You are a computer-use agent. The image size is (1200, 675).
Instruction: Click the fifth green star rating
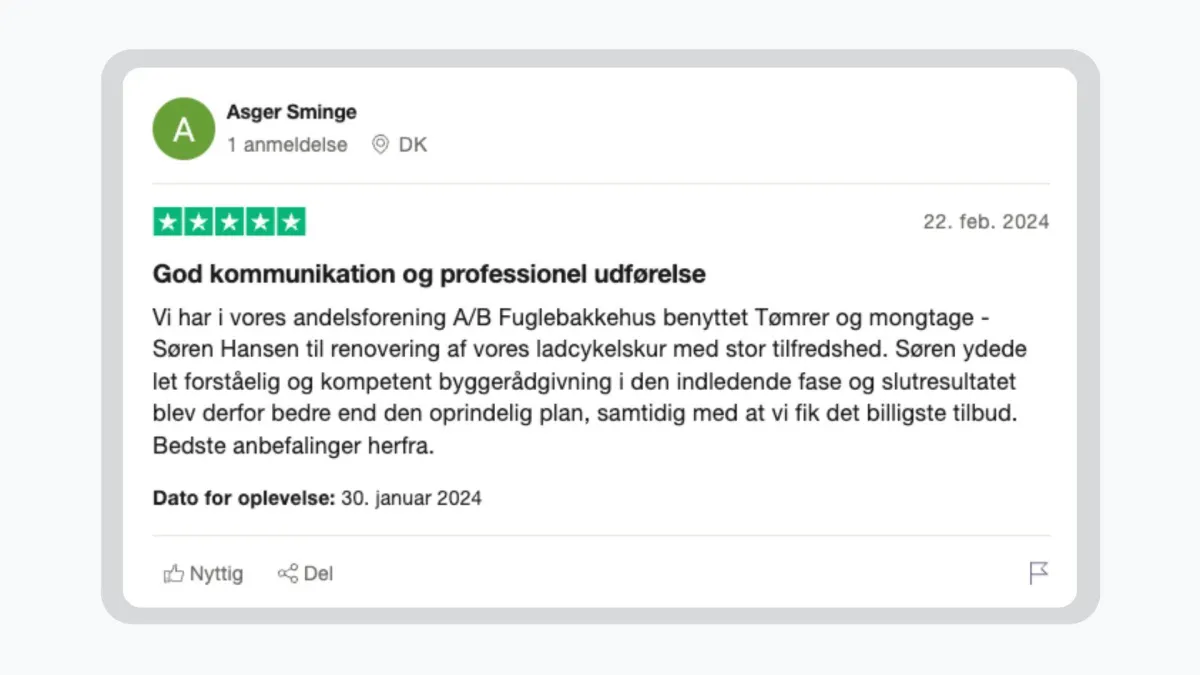291,222
